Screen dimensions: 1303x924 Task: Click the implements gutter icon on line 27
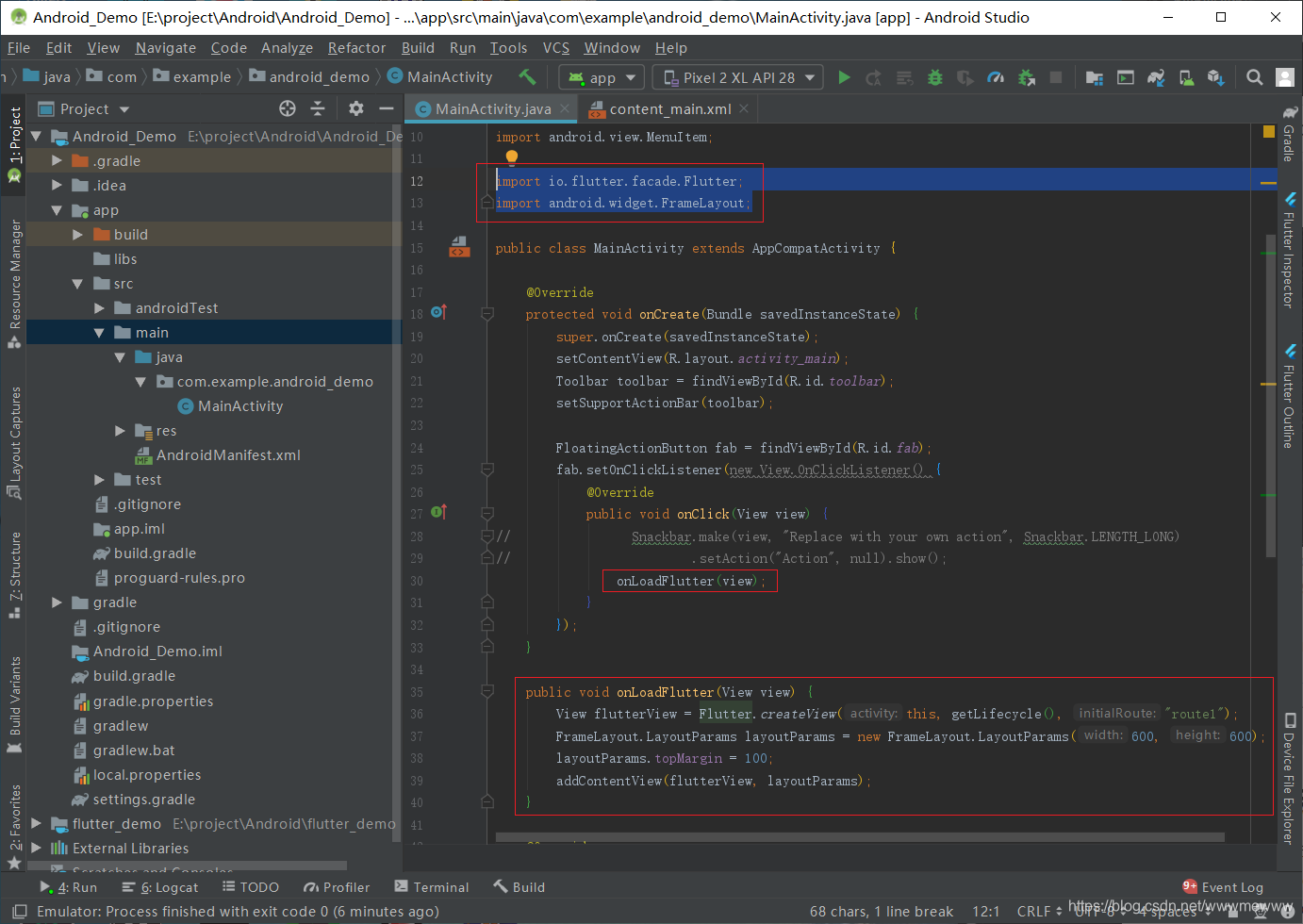438,512
